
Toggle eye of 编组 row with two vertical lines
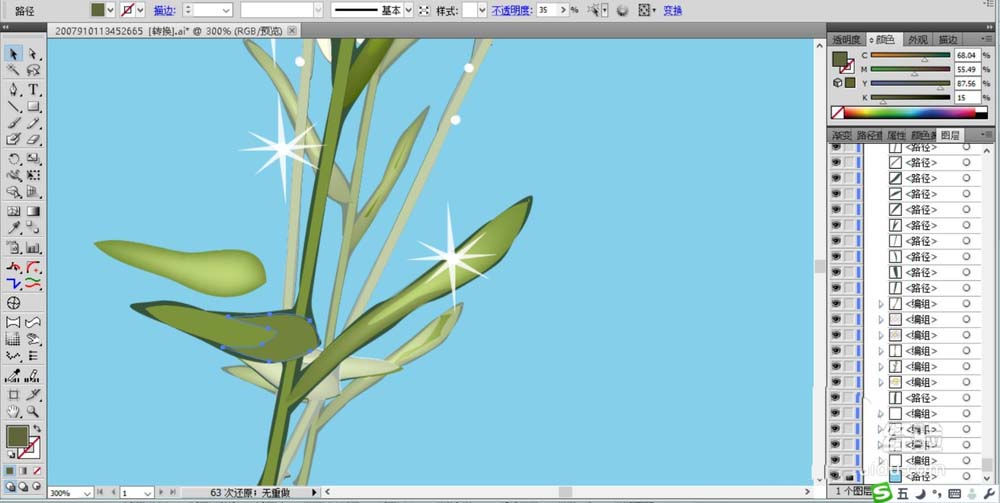[x=835, y=351]
